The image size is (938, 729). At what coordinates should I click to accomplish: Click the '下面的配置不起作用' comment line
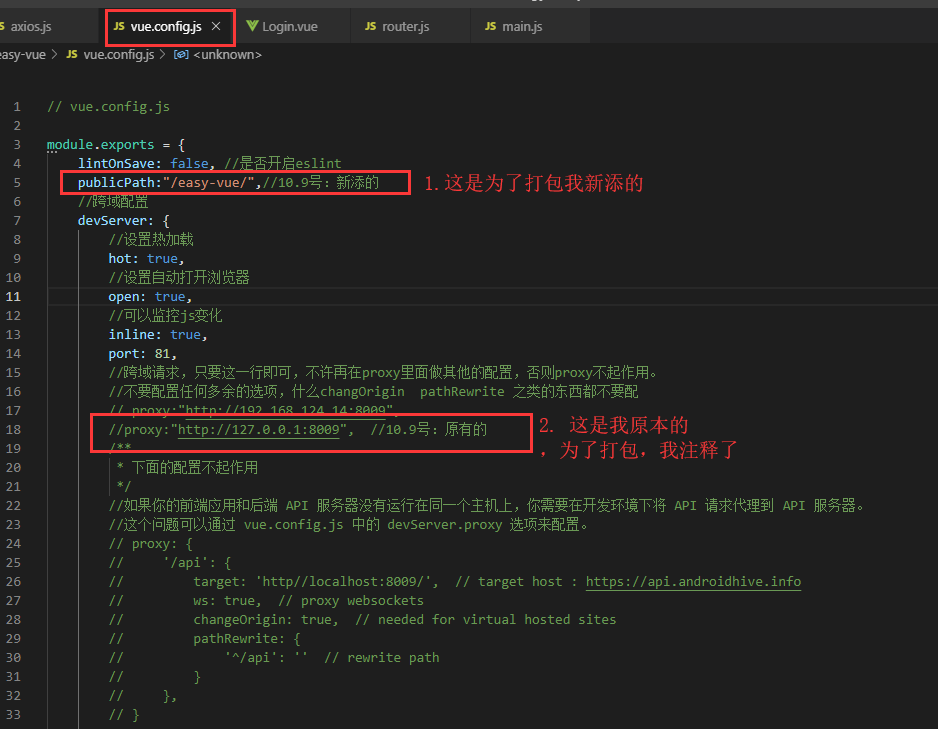pyautogui.click(x=188, y=467)
